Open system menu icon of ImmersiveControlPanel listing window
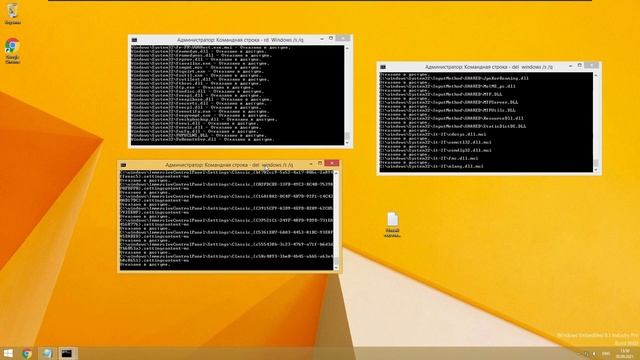Viewport: 640px width, 360px height. [x=123, y=165]
